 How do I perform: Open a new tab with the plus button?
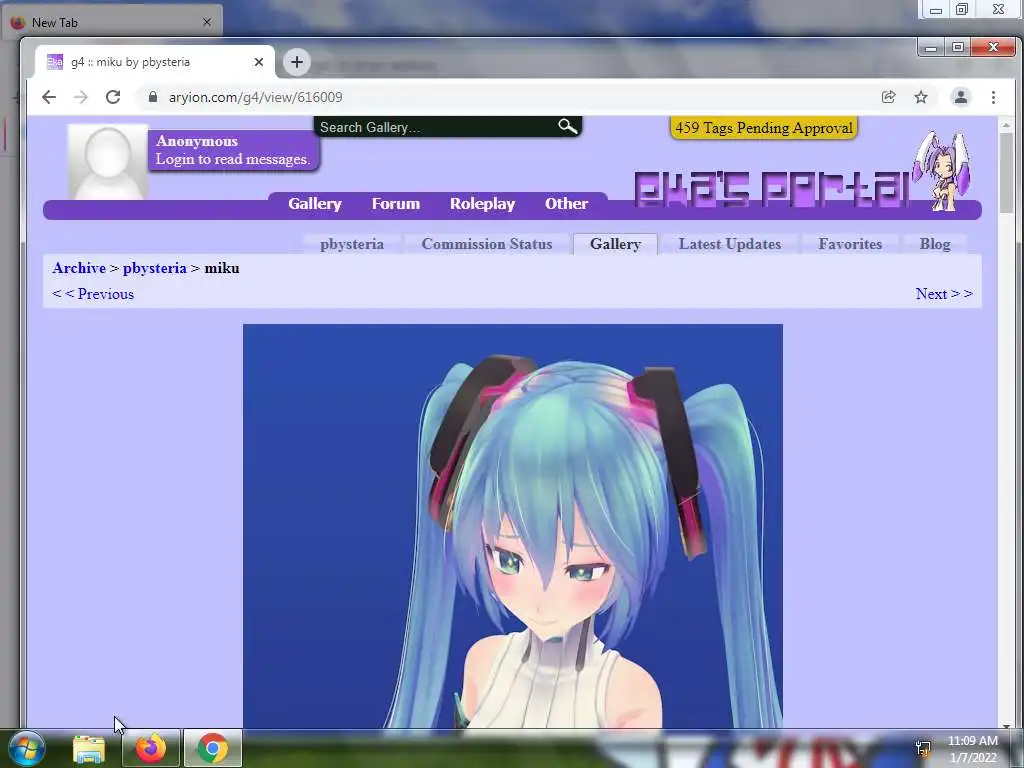click(x=296, y=62)
